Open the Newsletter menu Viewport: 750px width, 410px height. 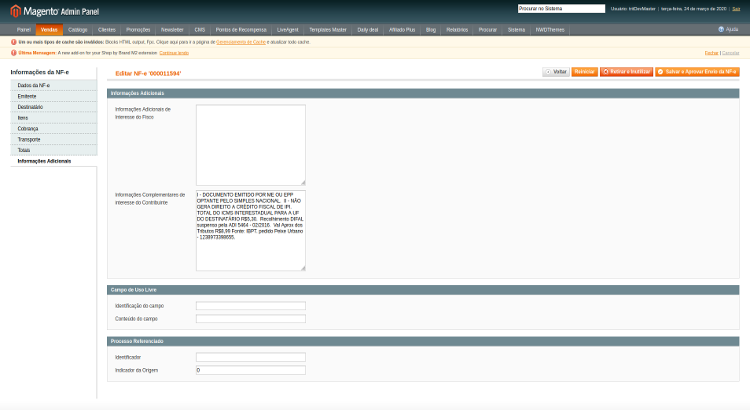172,30
